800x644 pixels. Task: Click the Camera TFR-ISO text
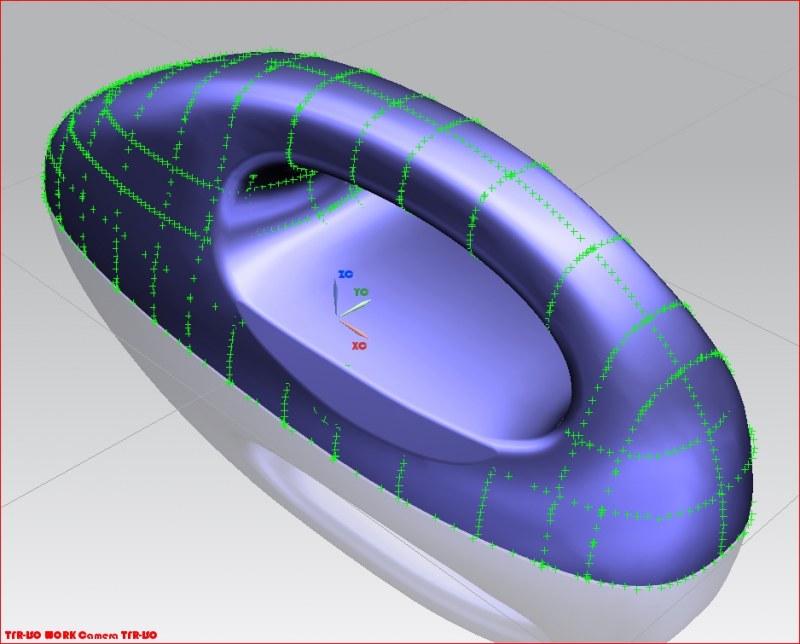[118, 635]
